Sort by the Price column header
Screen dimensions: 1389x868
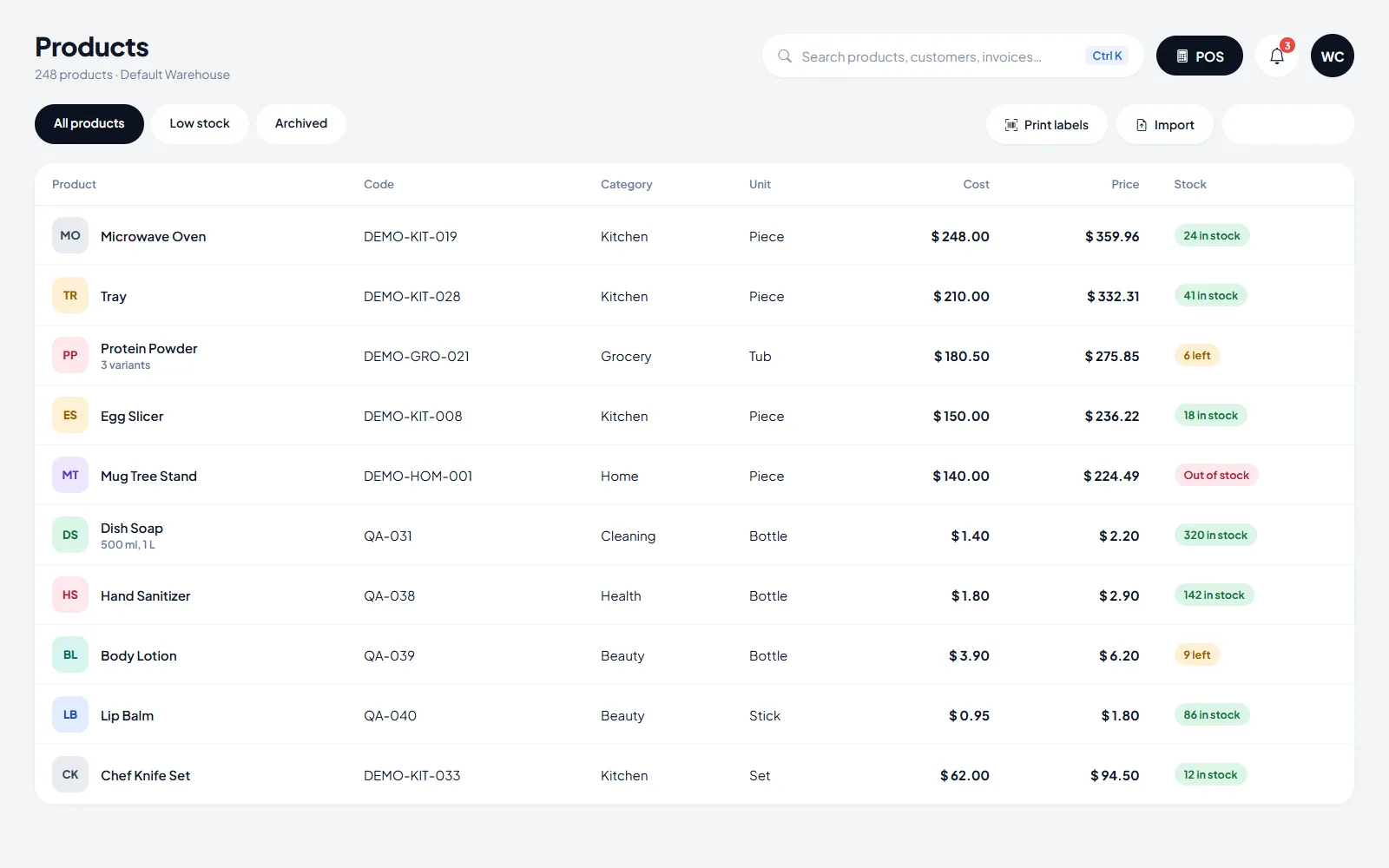[1125, 184]
